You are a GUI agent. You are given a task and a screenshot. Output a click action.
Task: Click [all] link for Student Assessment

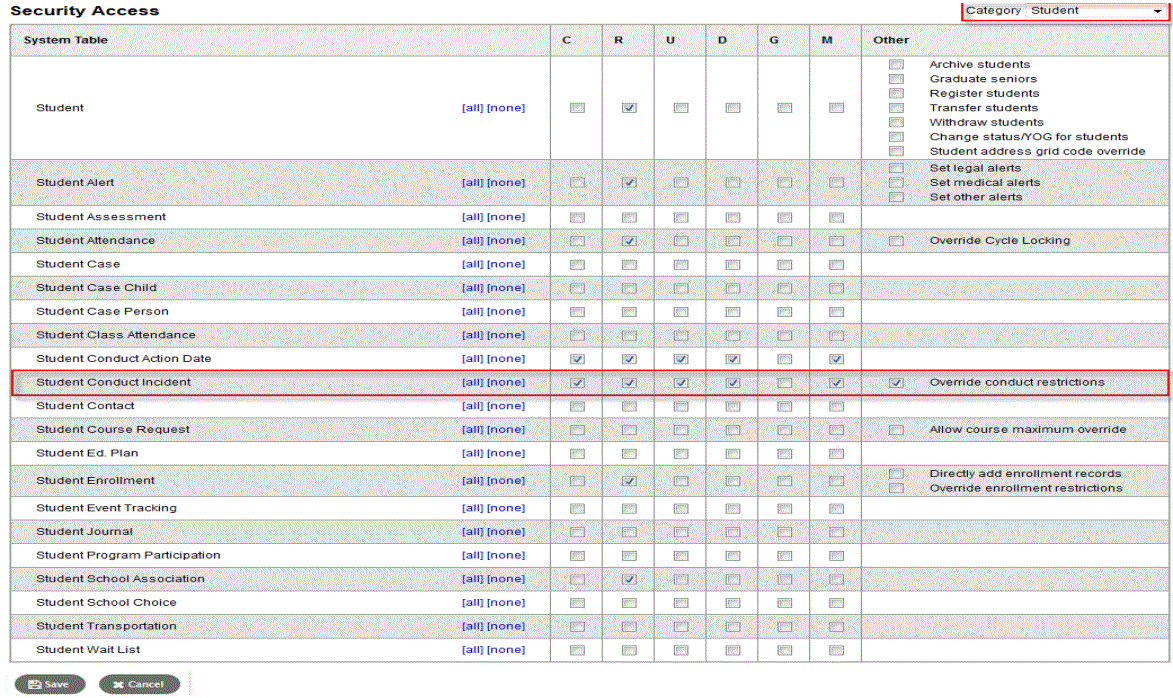(472, 217)
